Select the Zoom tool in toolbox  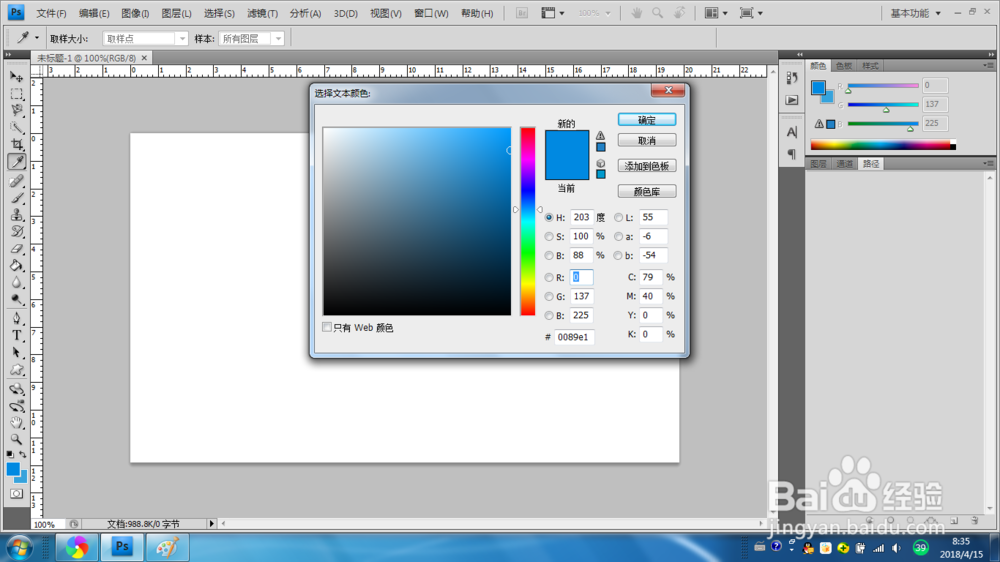coord(17,440)
